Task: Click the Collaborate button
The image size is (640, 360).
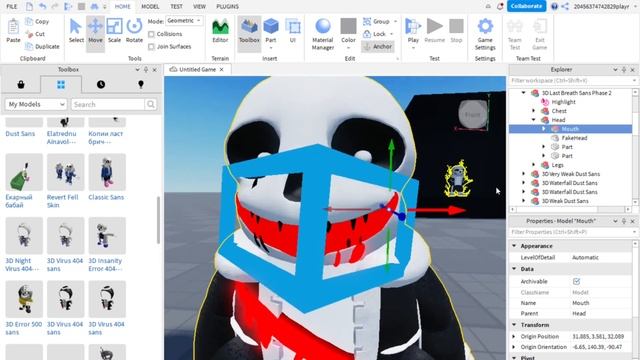Action: point(527,6)
